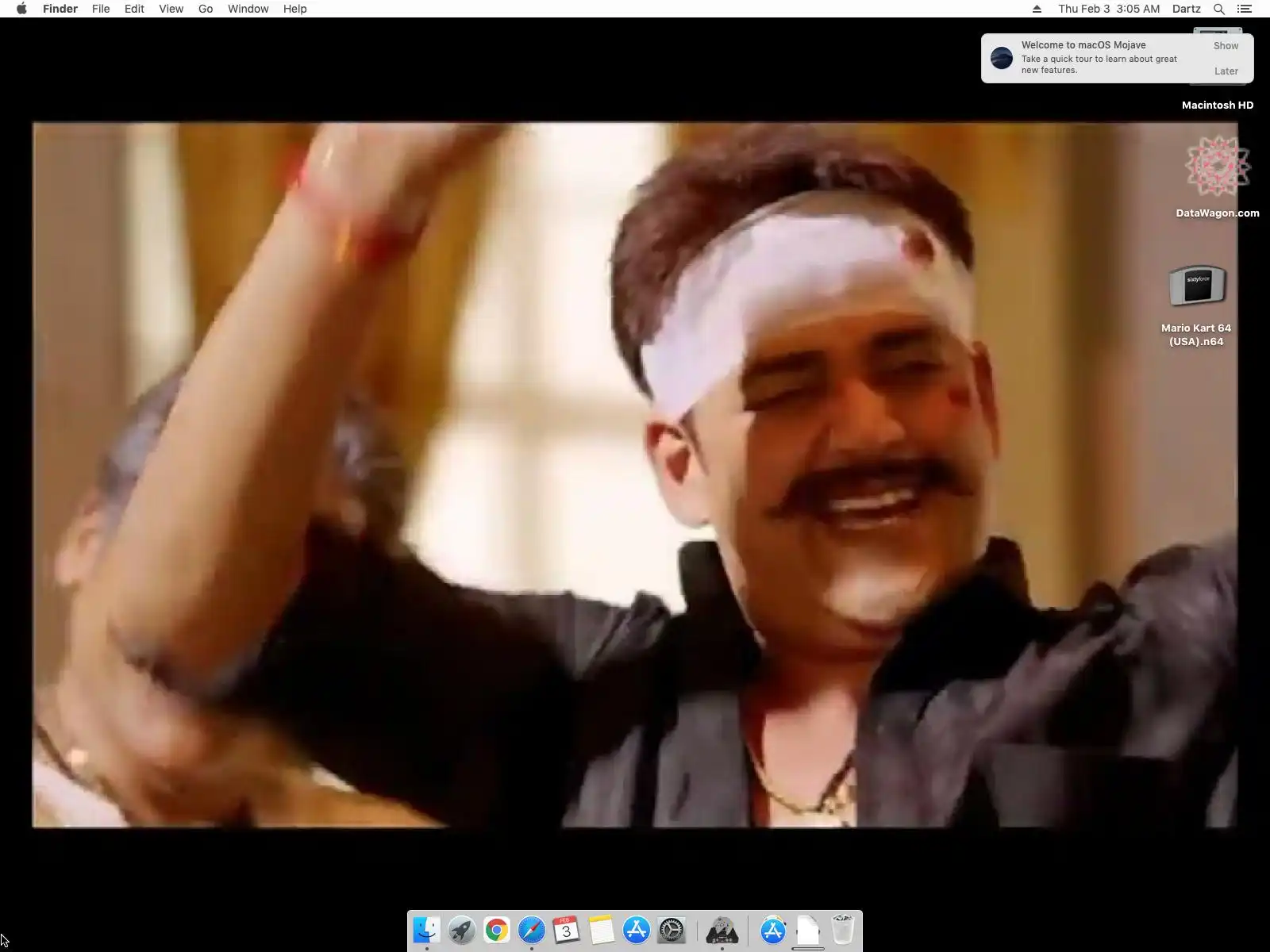Click the Welcome to macOS Mojave title
Viewport: 1270px width, 952px height.
1083,45
